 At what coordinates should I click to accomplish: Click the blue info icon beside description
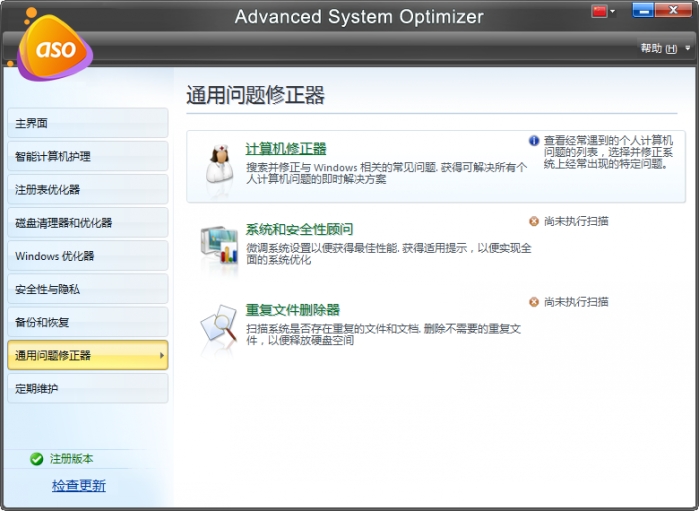534,141
